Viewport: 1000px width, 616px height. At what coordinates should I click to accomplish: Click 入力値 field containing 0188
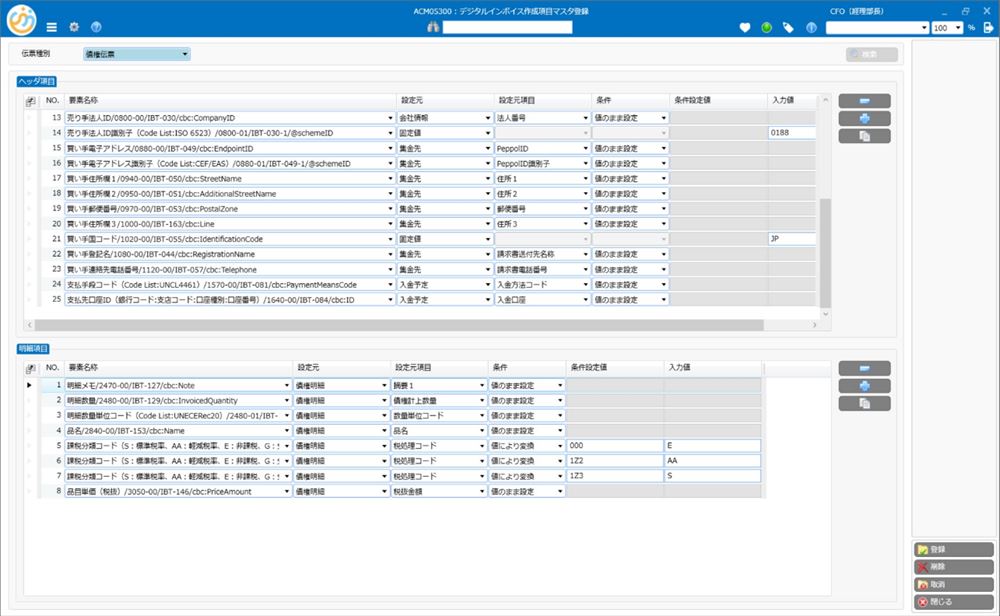click(x=792, y=132)
